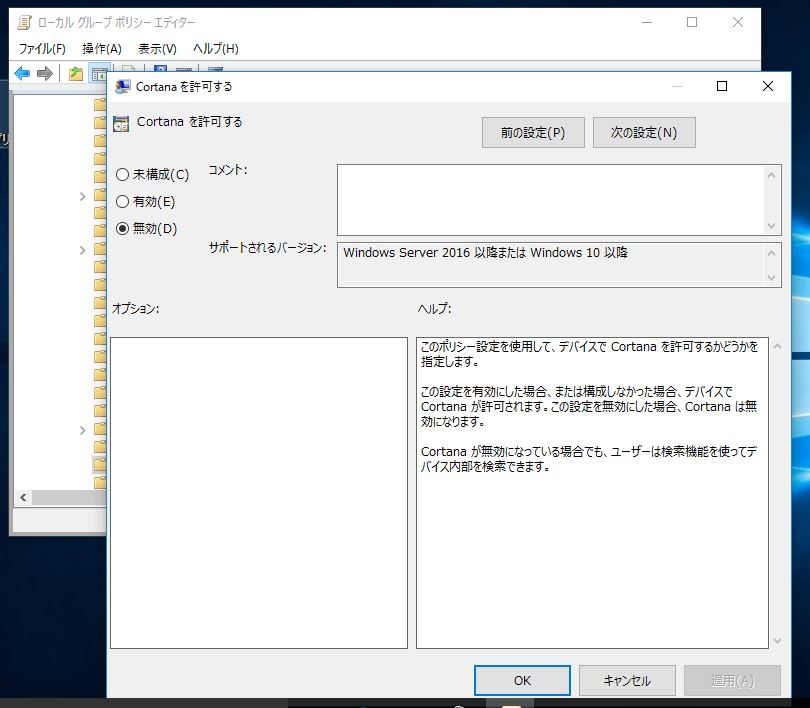
Task: Click the up-one-level folder toolbar icon
Action: [75, 73]
